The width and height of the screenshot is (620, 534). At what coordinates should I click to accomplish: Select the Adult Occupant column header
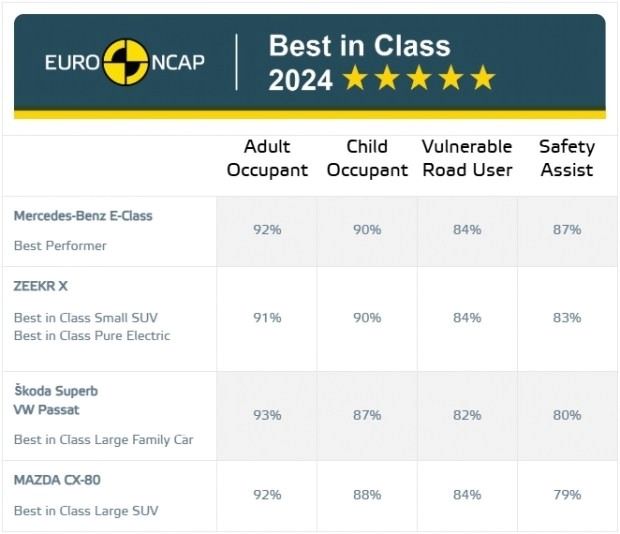(x=267, y=158)
